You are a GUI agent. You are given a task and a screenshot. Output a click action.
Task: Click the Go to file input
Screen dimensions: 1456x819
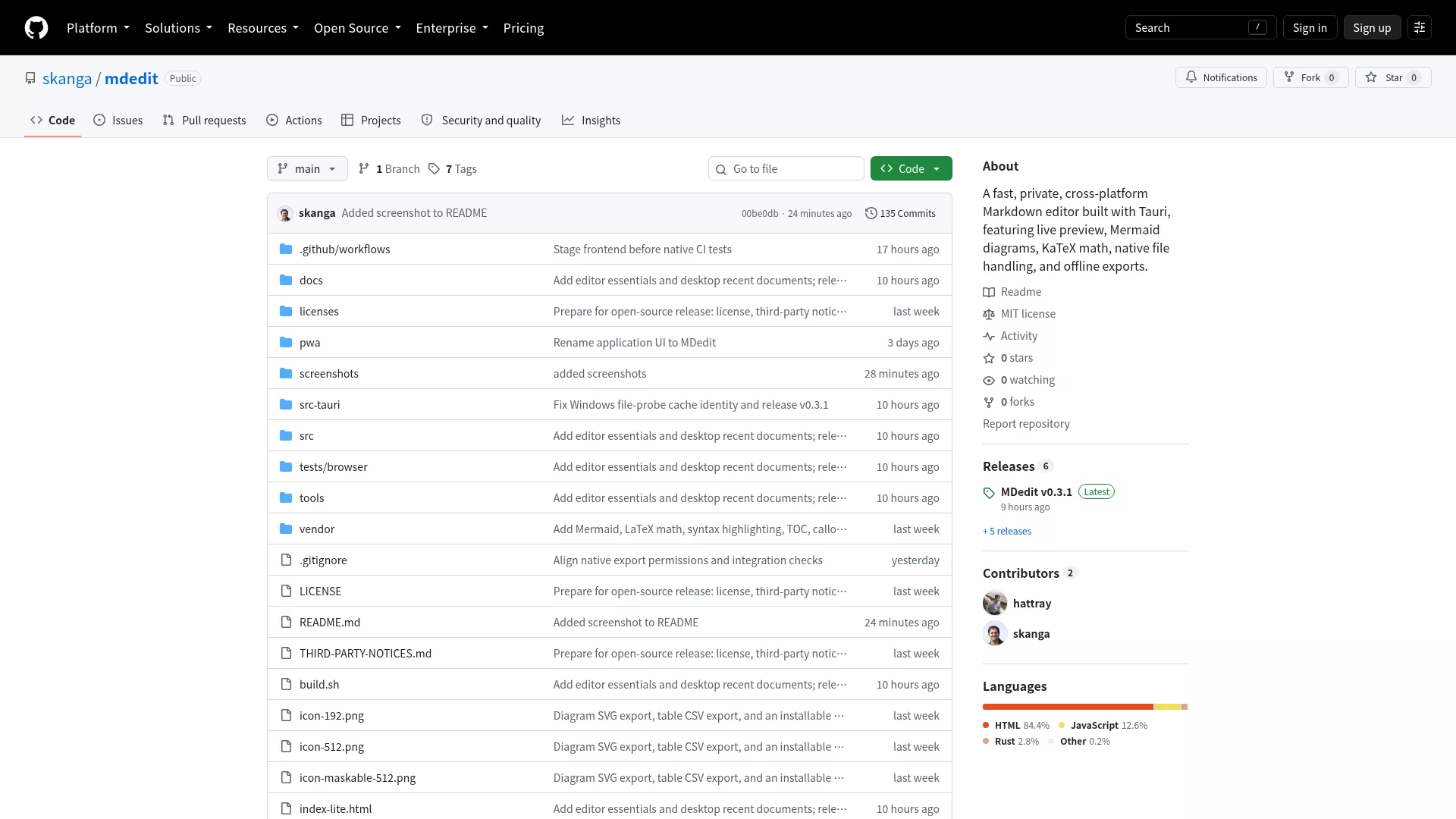(786, 169)
